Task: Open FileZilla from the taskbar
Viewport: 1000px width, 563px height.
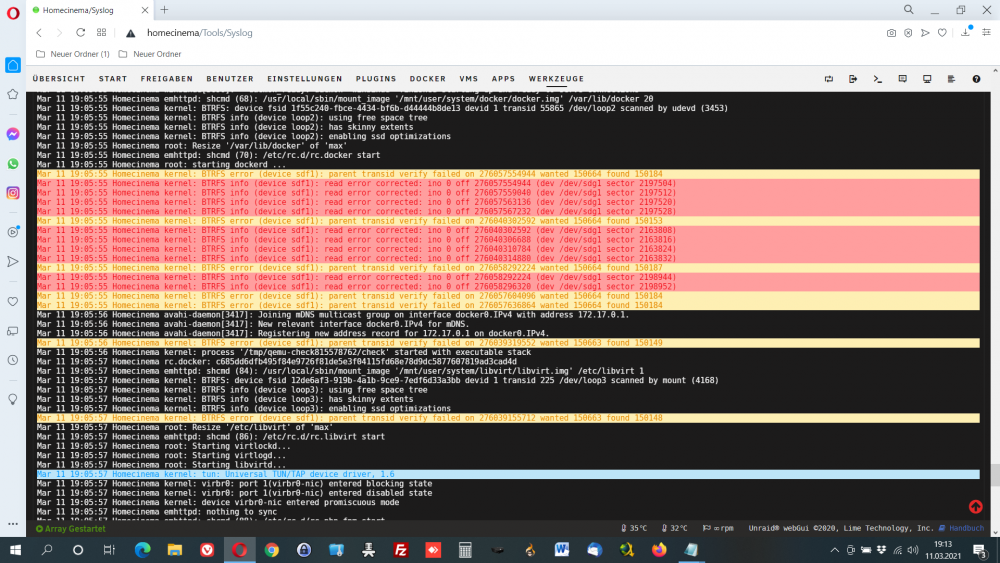Action: tap(401, 550)
